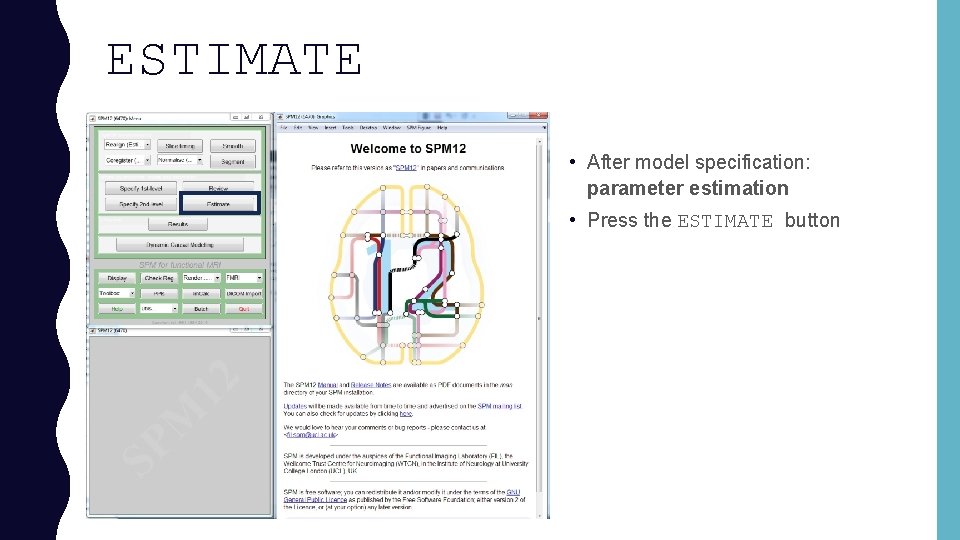Viewport: 960px width, 540px height.
Task: Open the SPM mailing list link
Action: pyautogui.click(x=499, y=406)
